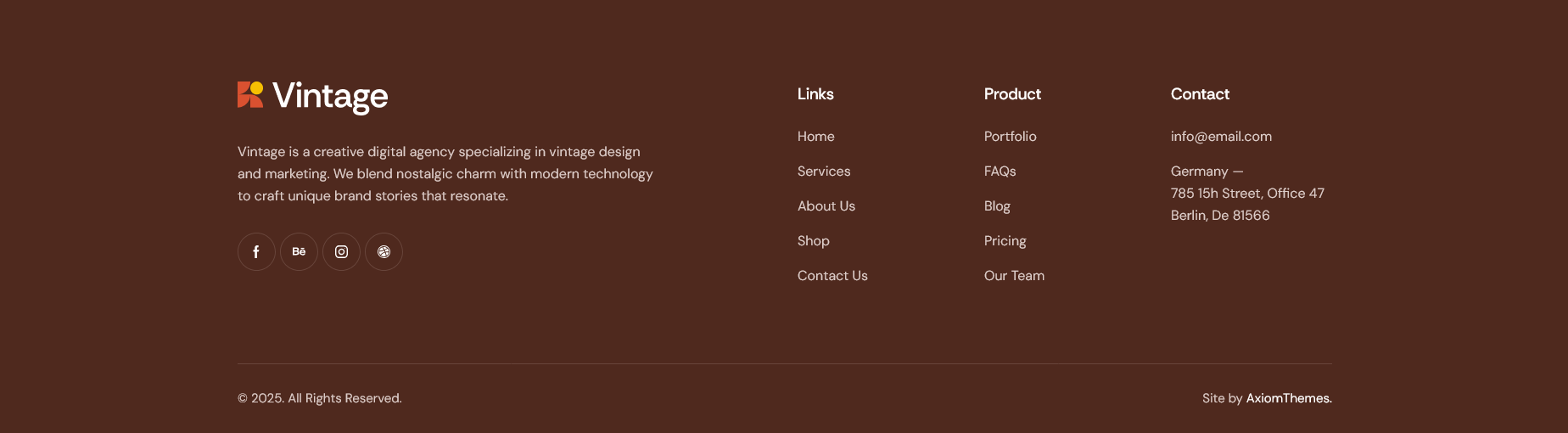1568x433 pixels.
Task: Visit the About Us page link
Action: 826,206
